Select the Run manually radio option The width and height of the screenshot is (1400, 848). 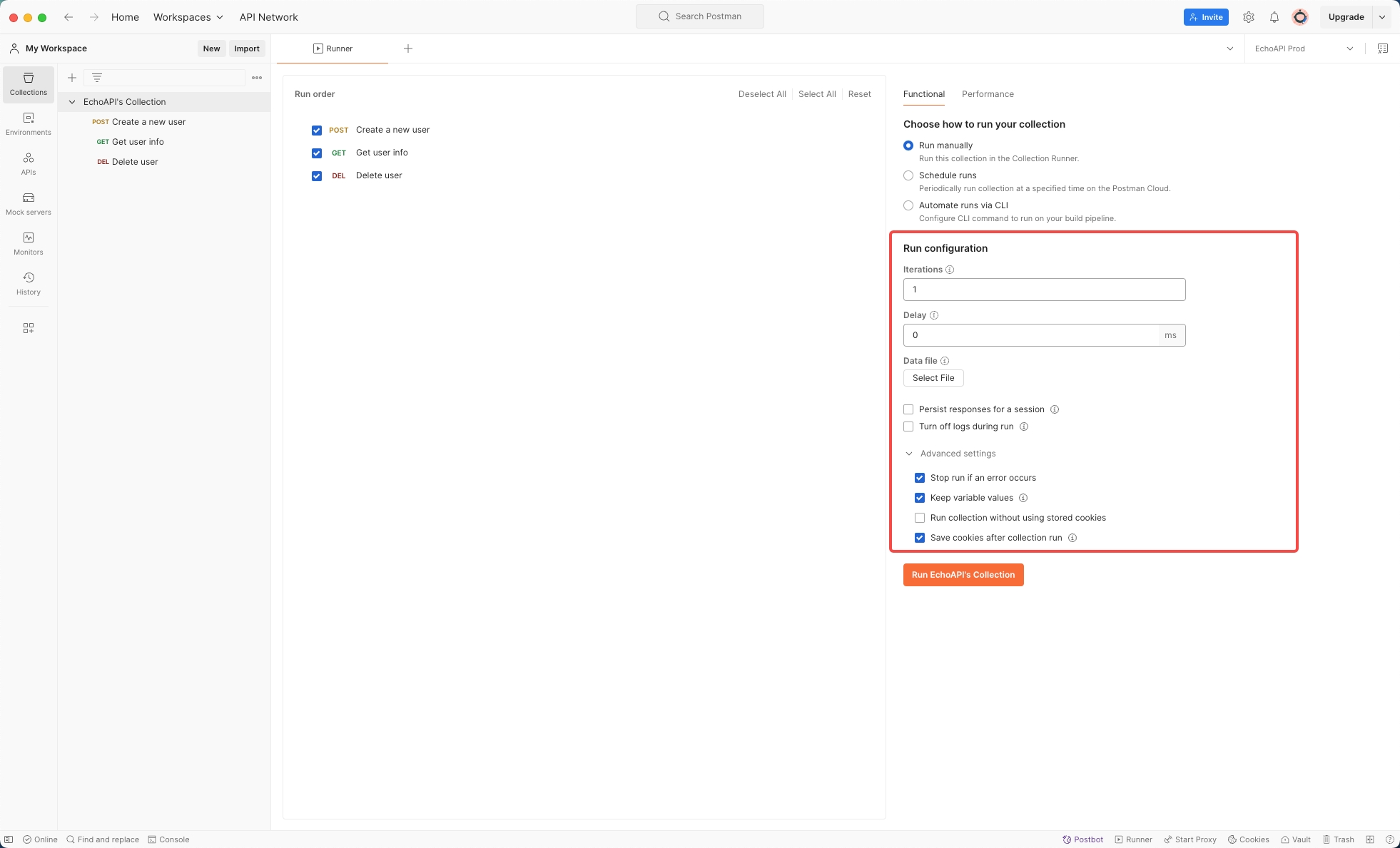[908, 145]
